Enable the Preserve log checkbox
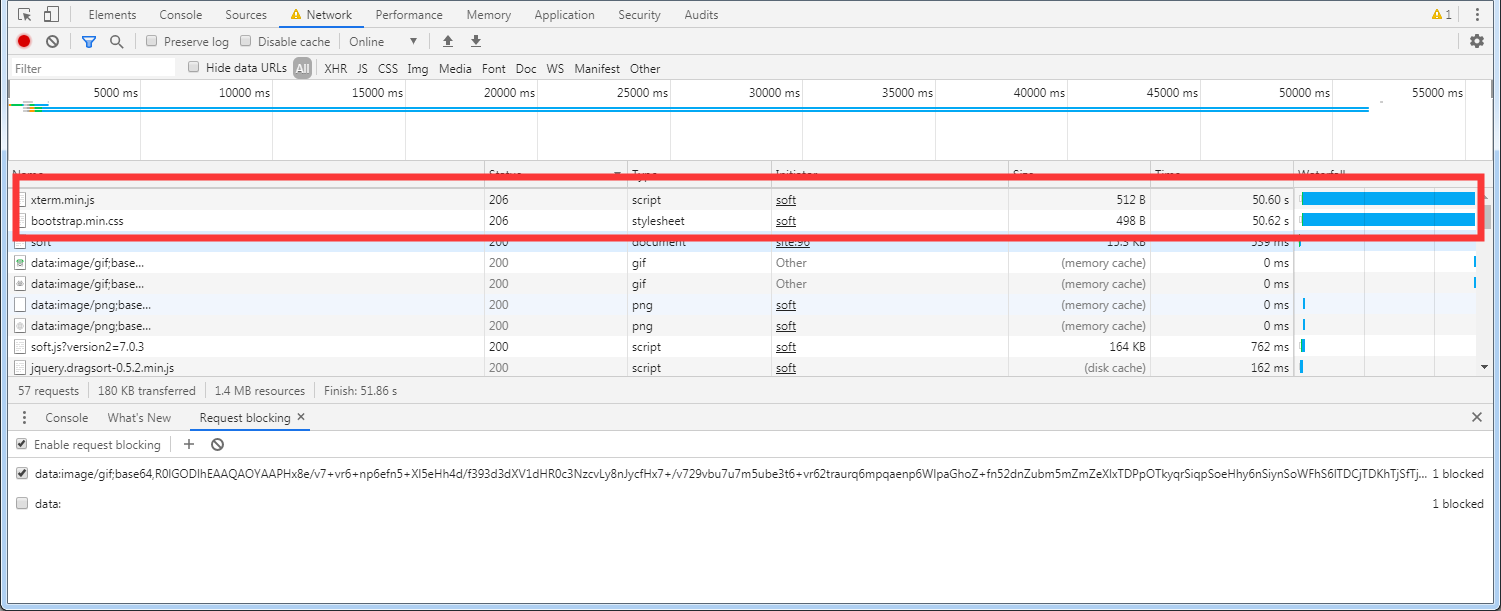This screenshot has height=611, width=1501. (152, 41)
